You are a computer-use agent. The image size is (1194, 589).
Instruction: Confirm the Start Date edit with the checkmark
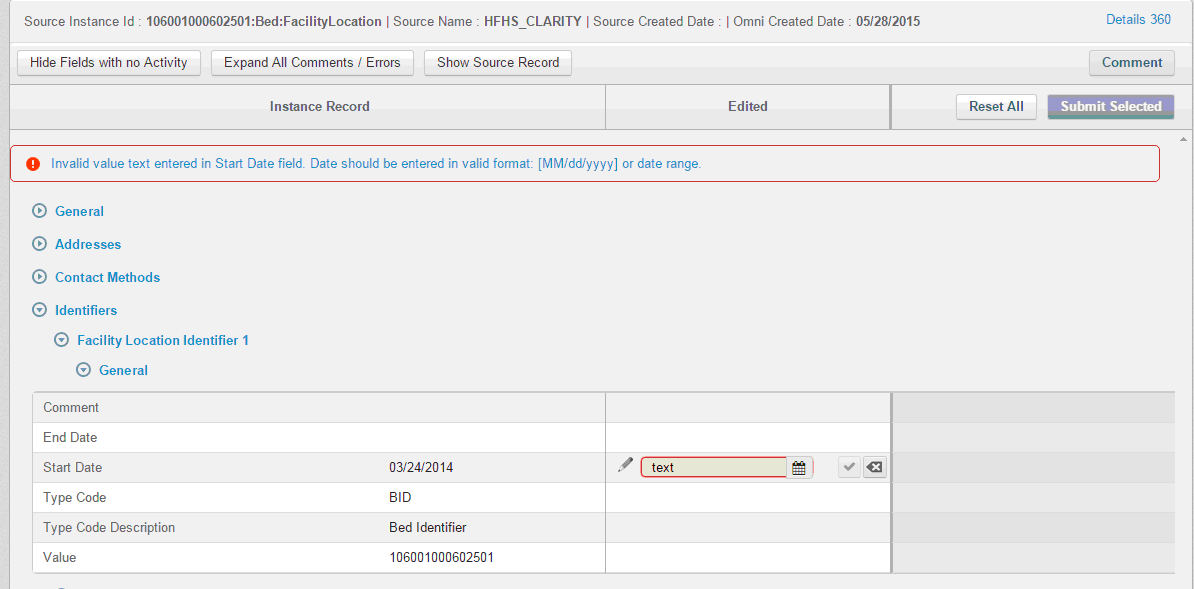pos(849,467)
